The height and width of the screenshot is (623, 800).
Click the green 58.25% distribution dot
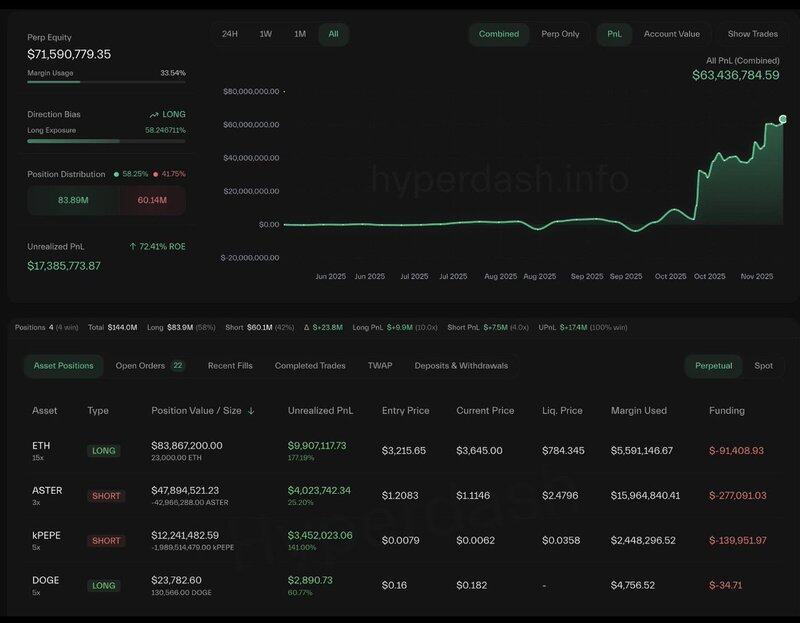pos(116,174)
